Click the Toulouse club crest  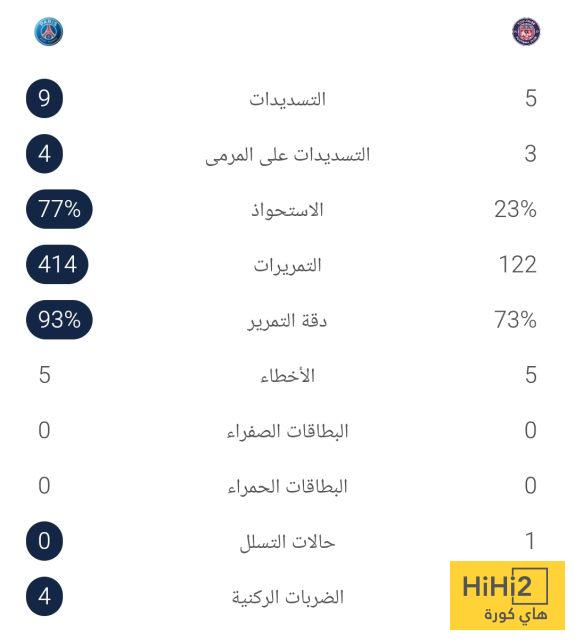(526, 31)
